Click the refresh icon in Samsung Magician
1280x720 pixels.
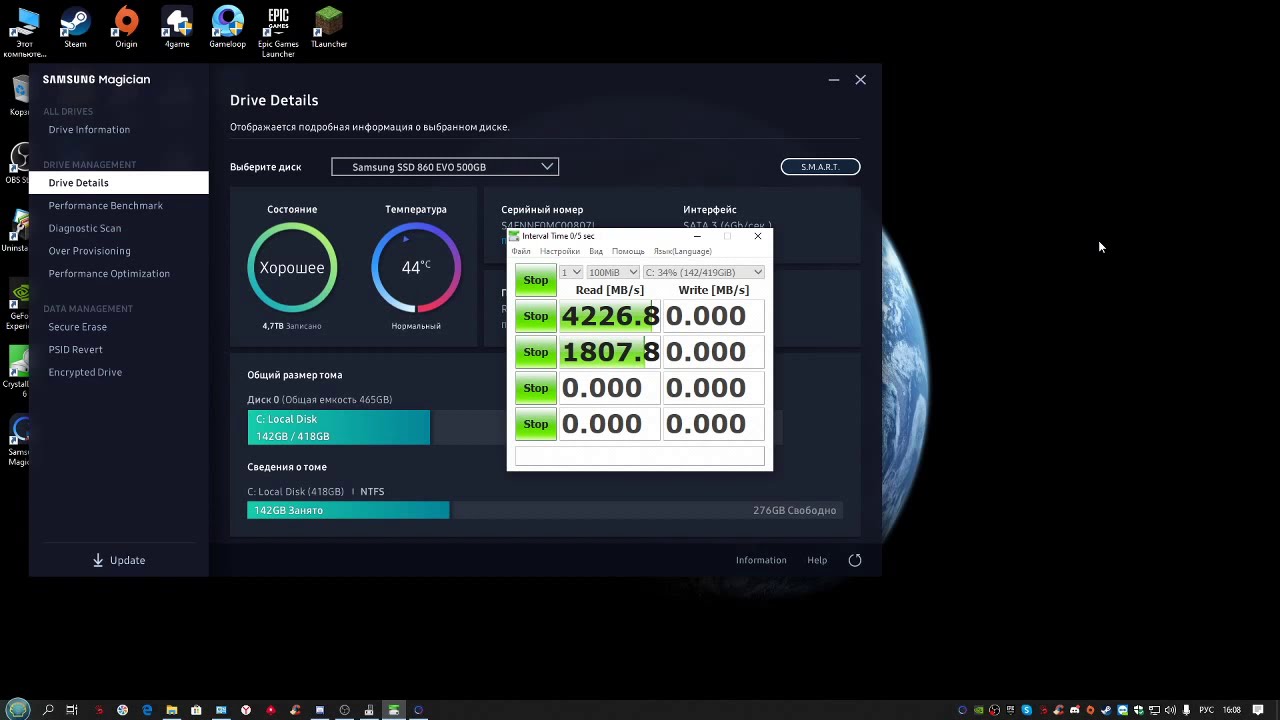coord(855,560)
